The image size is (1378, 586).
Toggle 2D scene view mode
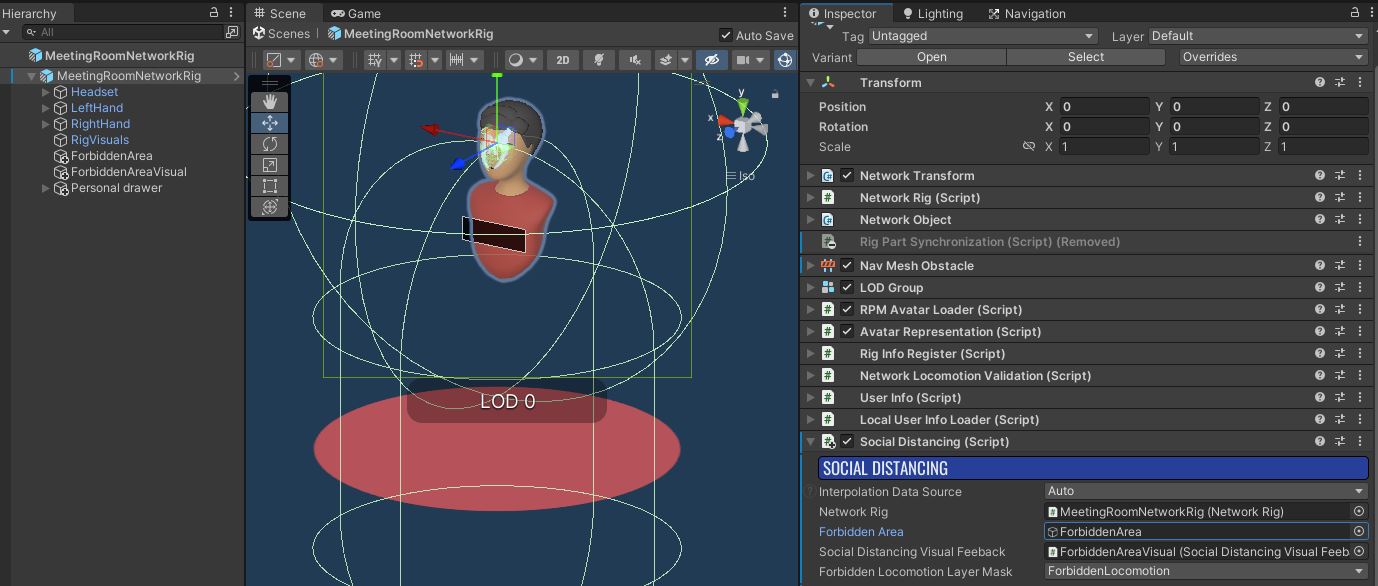(563, 60)
